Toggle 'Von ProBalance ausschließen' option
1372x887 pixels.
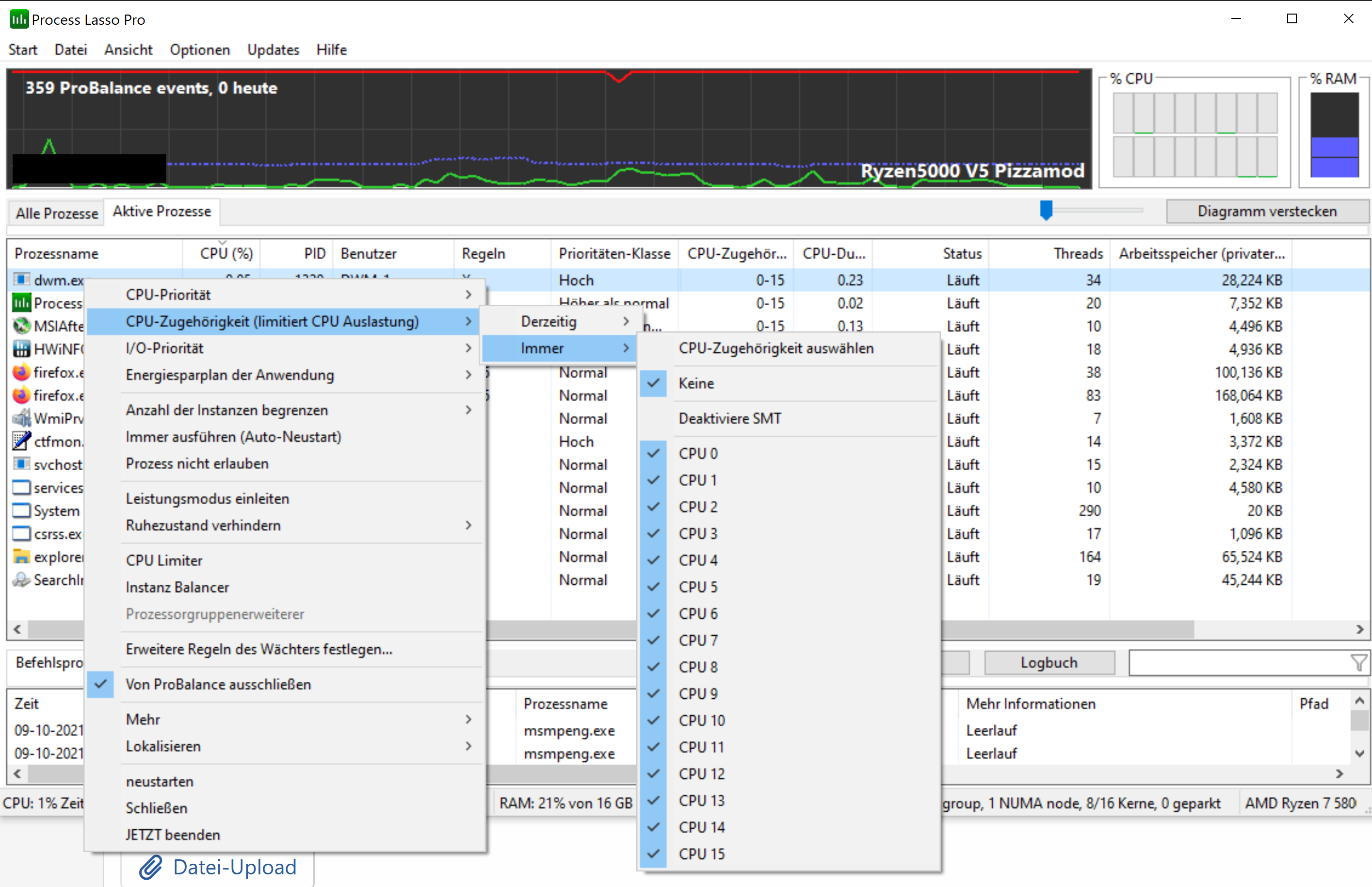[218, 684]
